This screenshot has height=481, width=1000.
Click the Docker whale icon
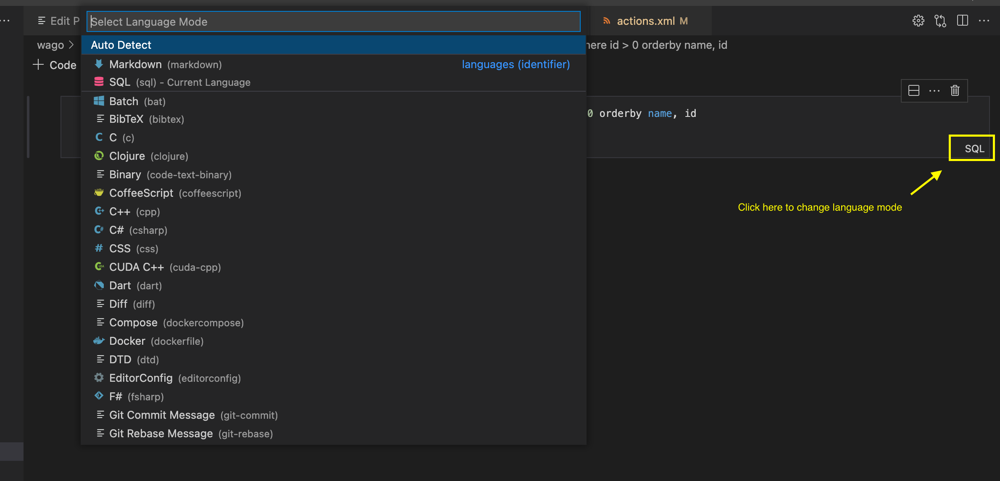(x=99, y=341)
